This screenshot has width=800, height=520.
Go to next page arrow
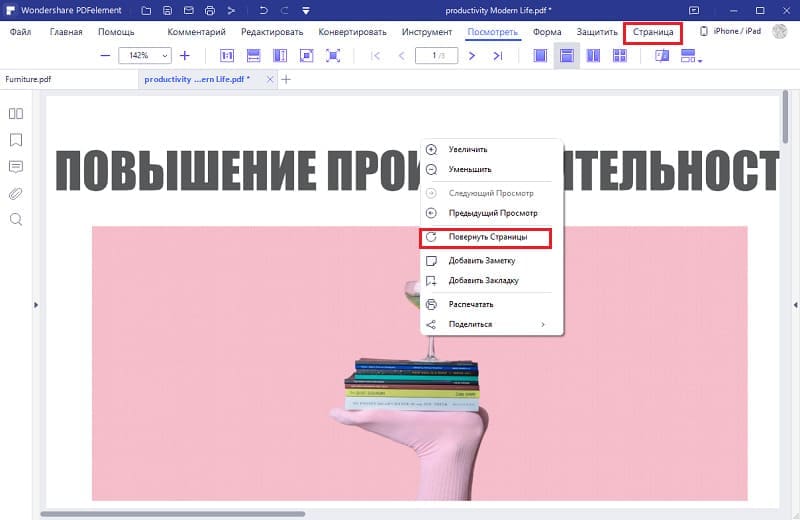click(472, 56)
